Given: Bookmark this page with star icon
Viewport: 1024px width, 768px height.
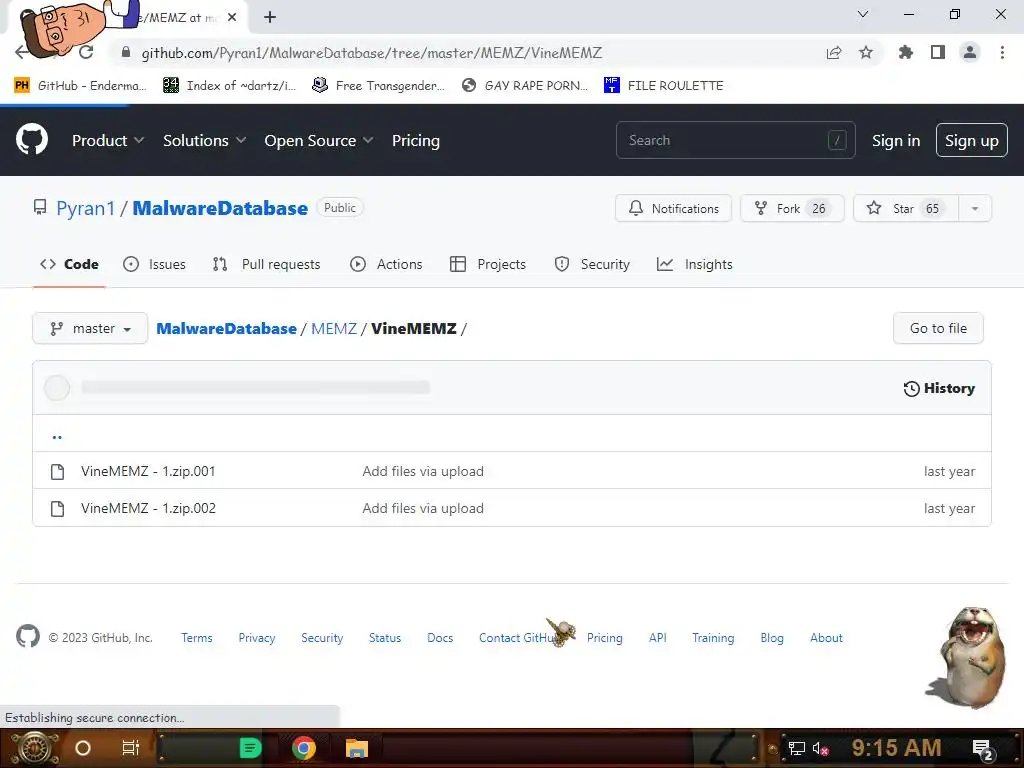Looking at the screenshot, I should click(x=866, y=53).
